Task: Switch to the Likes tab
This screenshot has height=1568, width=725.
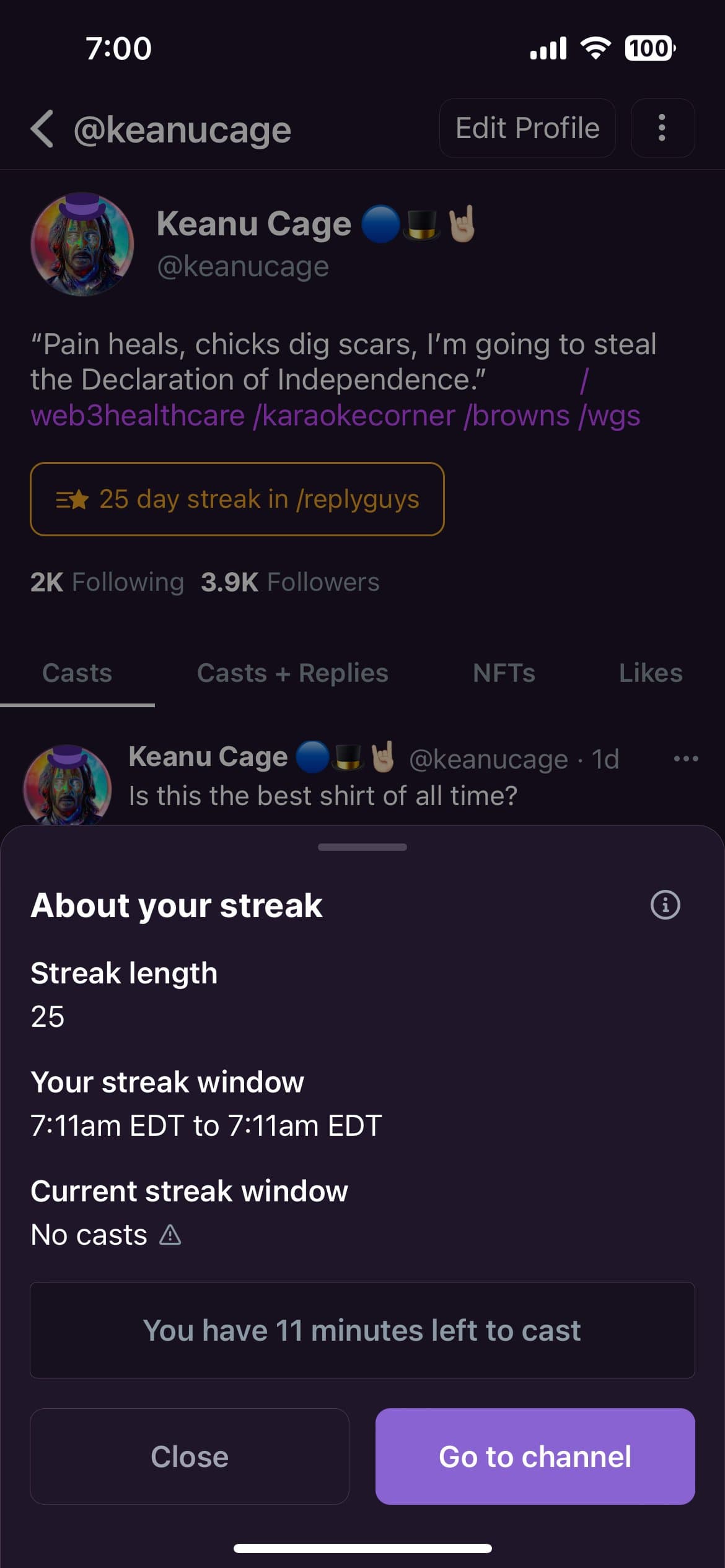Action: tap(651, 673)
